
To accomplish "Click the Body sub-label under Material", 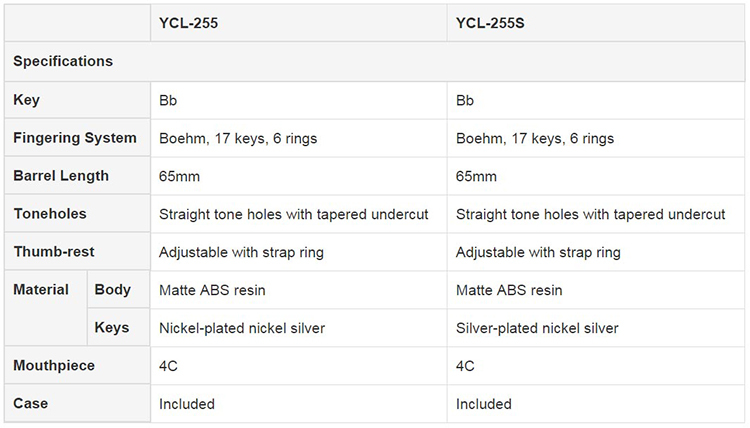I will (113, 290).
